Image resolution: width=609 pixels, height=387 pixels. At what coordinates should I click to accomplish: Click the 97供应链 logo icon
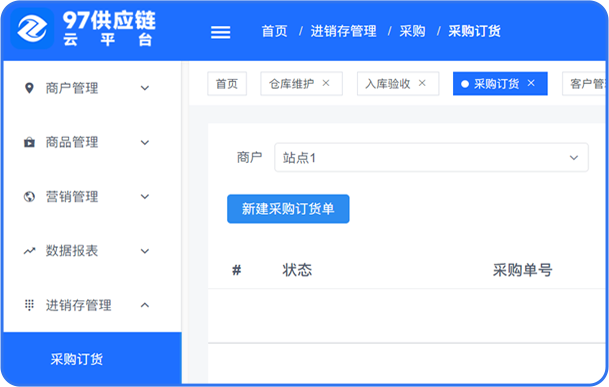coord(32,28)
